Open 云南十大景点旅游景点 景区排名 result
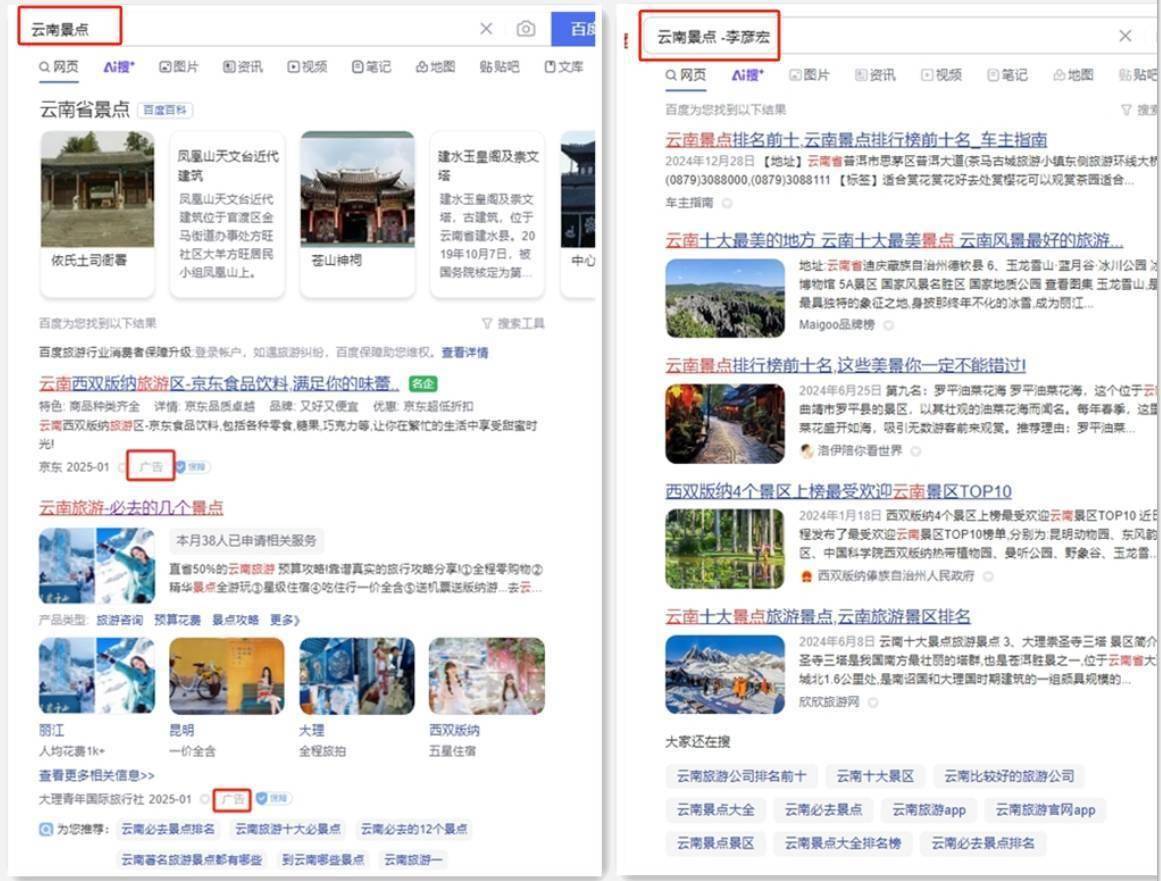This screenshot has height=881, width=1161. tap(817, 616)
